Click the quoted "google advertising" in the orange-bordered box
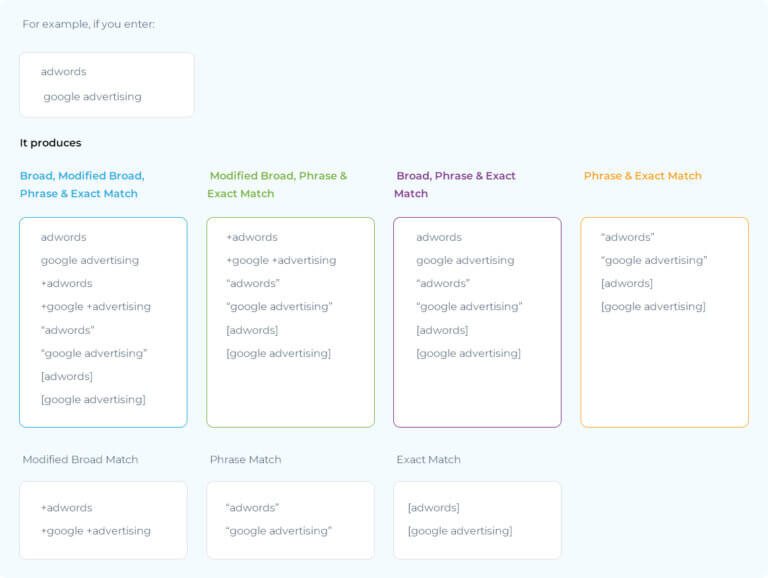 pyautogui.click(x=654, y=261)
